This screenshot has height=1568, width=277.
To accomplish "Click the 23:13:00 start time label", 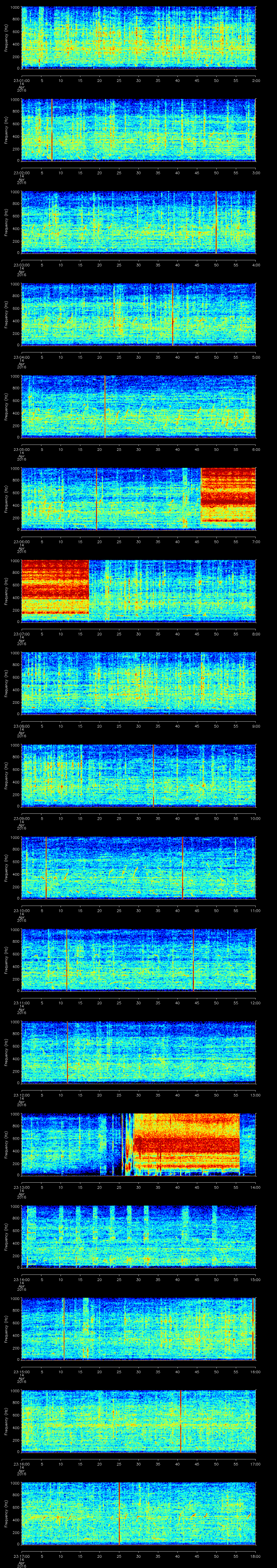I will 21,1187.
